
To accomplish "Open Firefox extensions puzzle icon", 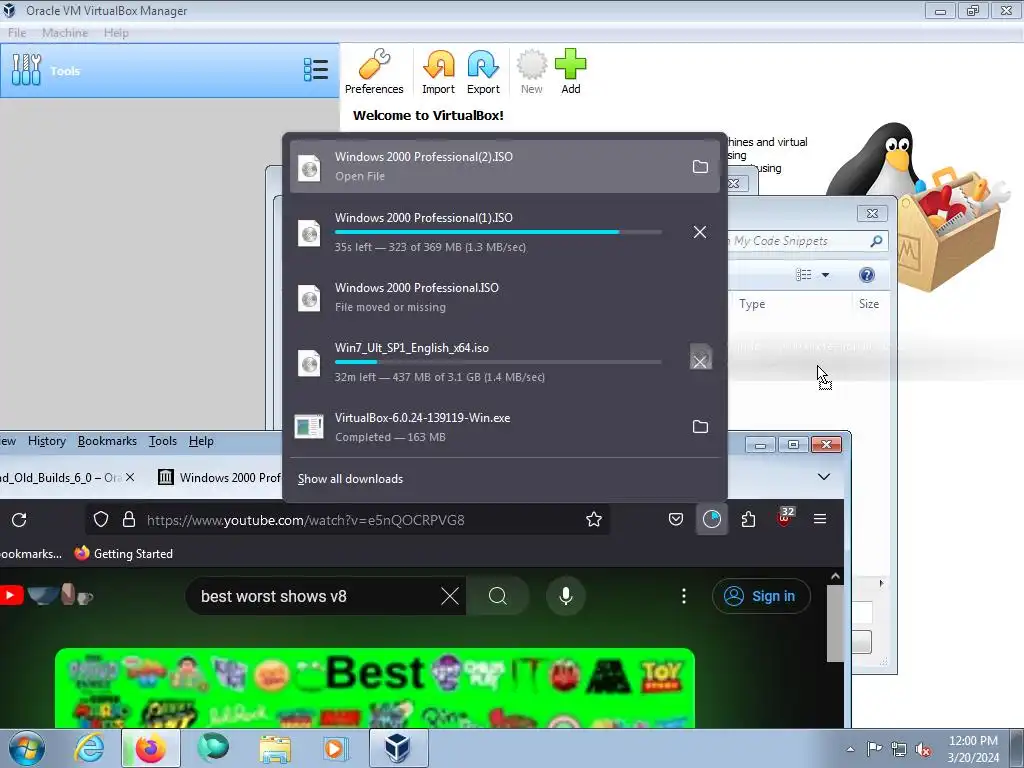I will pyautogui.click(x=748, y=519).
